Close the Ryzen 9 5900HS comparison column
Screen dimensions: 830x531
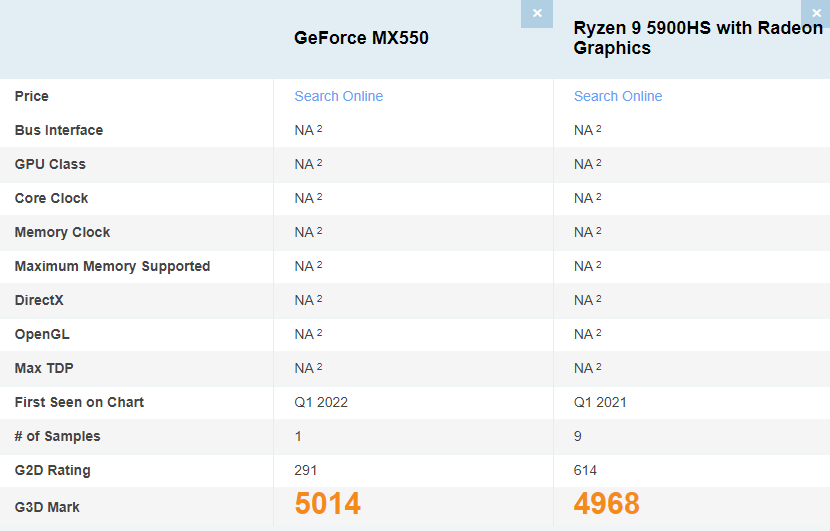(816, 13)
